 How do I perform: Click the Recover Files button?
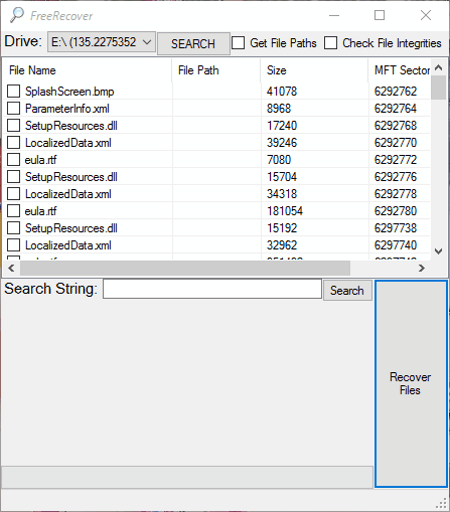(411, 384)
